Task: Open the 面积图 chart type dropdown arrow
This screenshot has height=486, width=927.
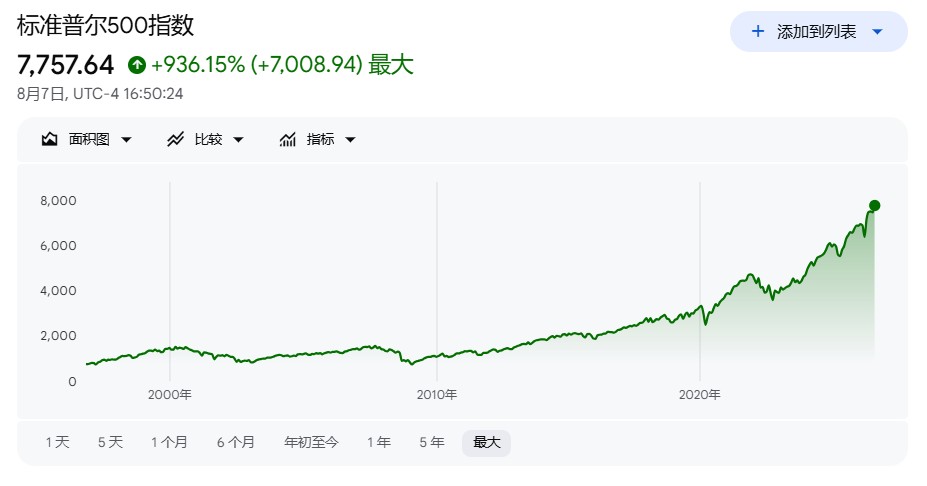Action: point(126,140)
